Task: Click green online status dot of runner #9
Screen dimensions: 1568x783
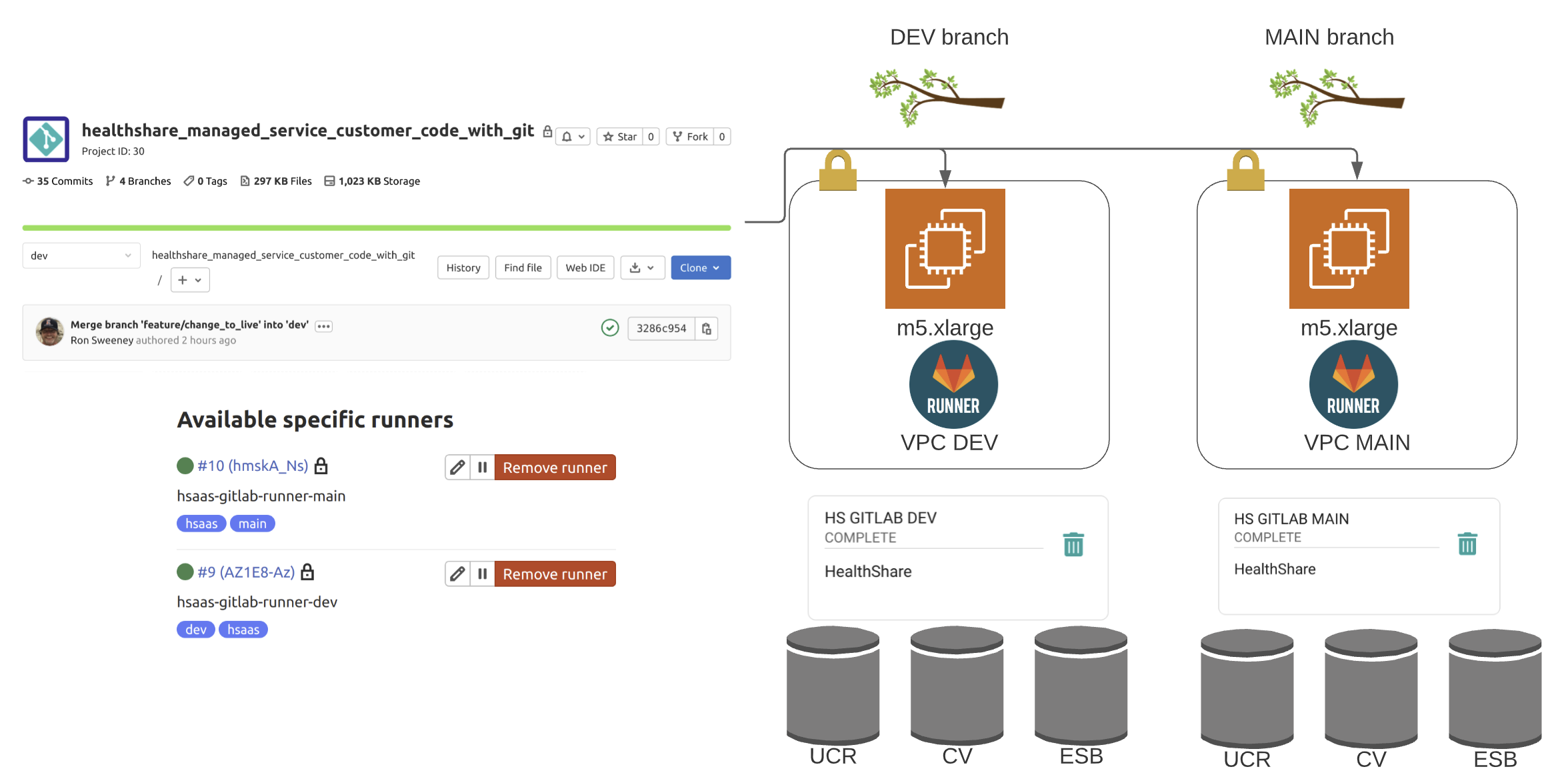Action: click(185, 572)
